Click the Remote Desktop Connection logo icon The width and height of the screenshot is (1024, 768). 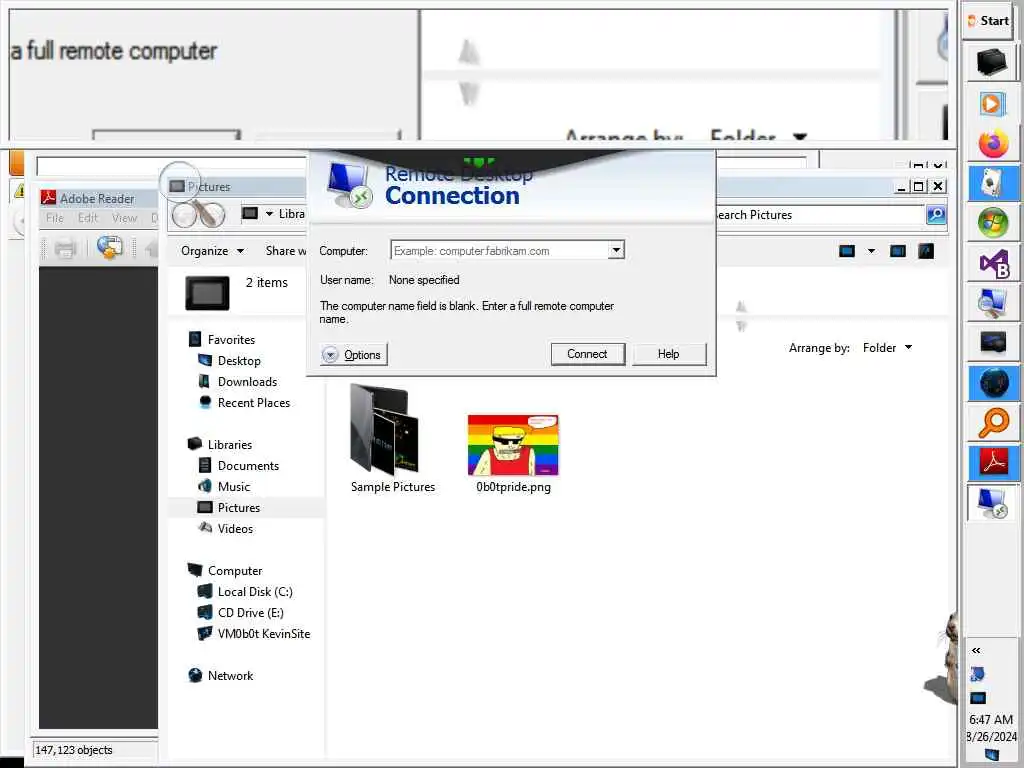[348, 184]
